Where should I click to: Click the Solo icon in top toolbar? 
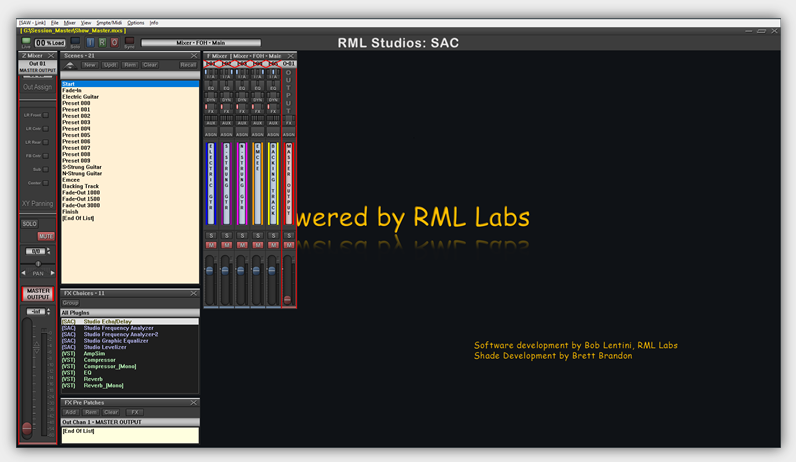[74, 43]
